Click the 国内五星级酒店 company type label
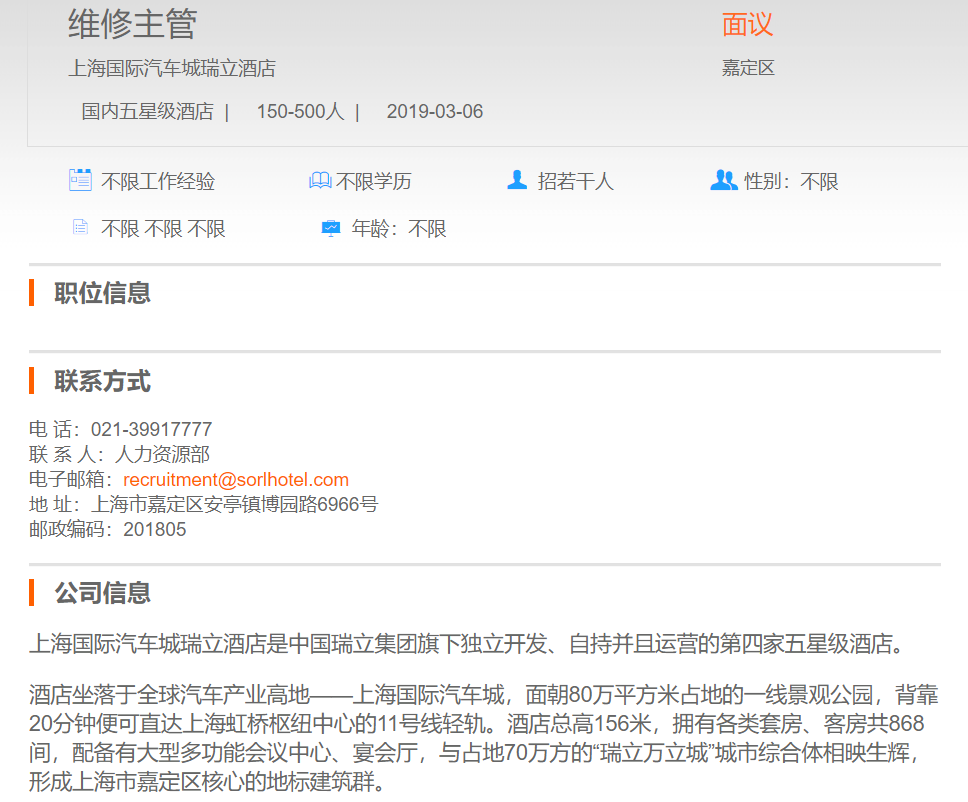 pos(147,111)
